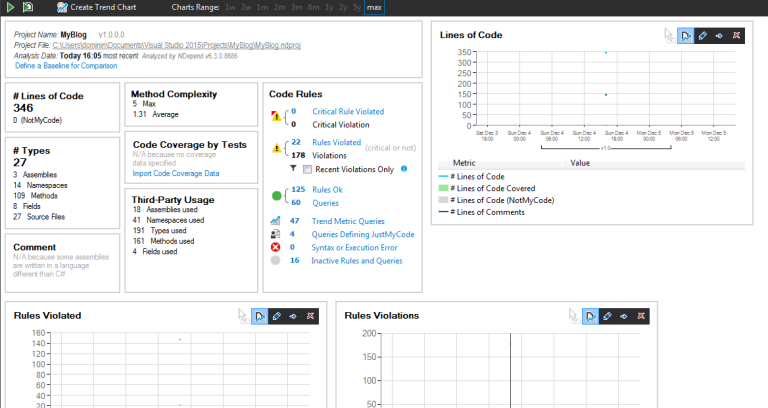Click the pencil edit icon on Lines of Code chart
This screenshot has height=408, width=768.
coord(703,35)
